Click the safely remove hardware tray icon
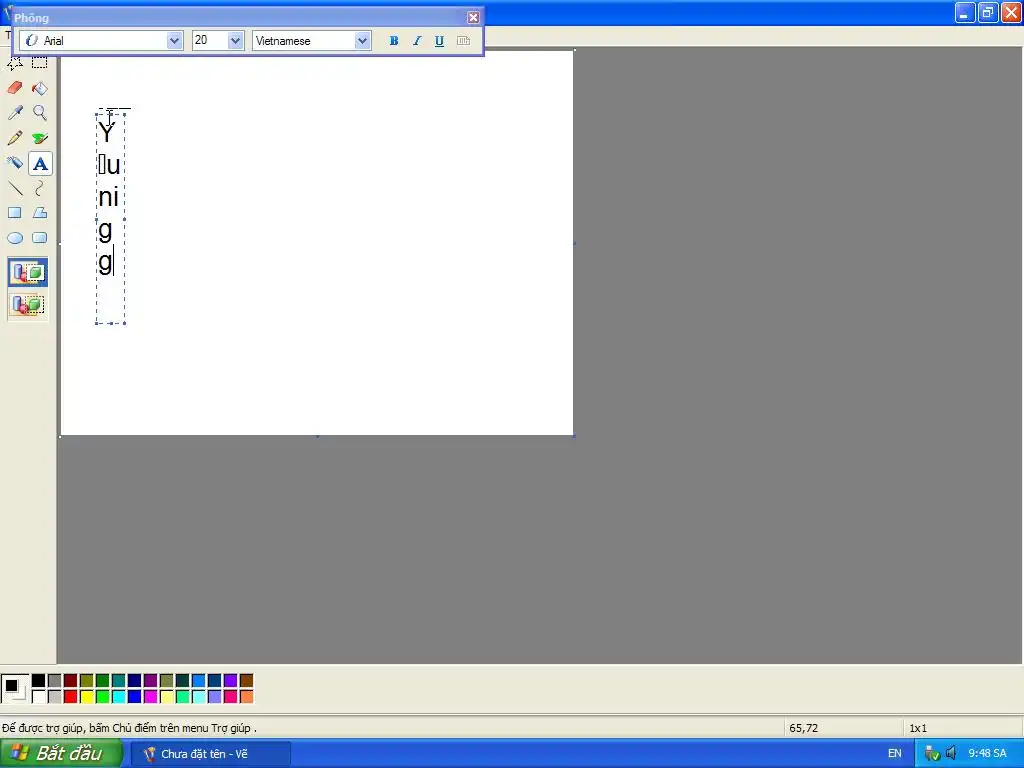Image resolution: width=1024 pixels, height=768 pixels. click(x=932, y=753)
